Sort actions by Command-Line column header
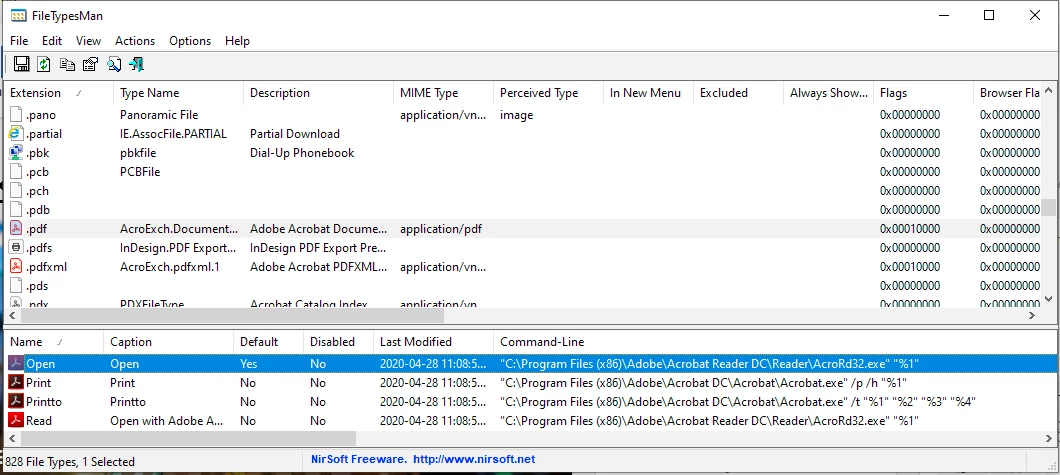1060x475 pixels. click(774, 342)
